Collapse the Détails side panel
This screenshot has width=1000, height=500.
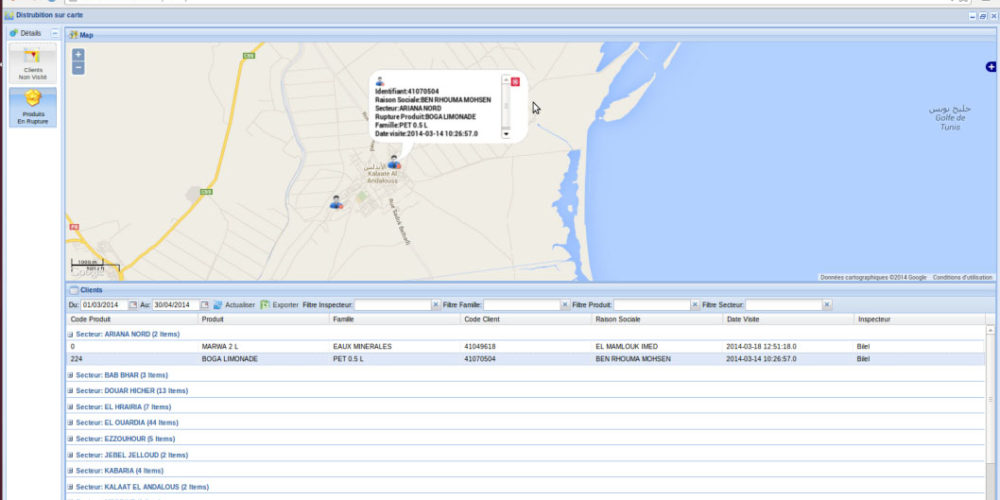[x=55, y=33]
